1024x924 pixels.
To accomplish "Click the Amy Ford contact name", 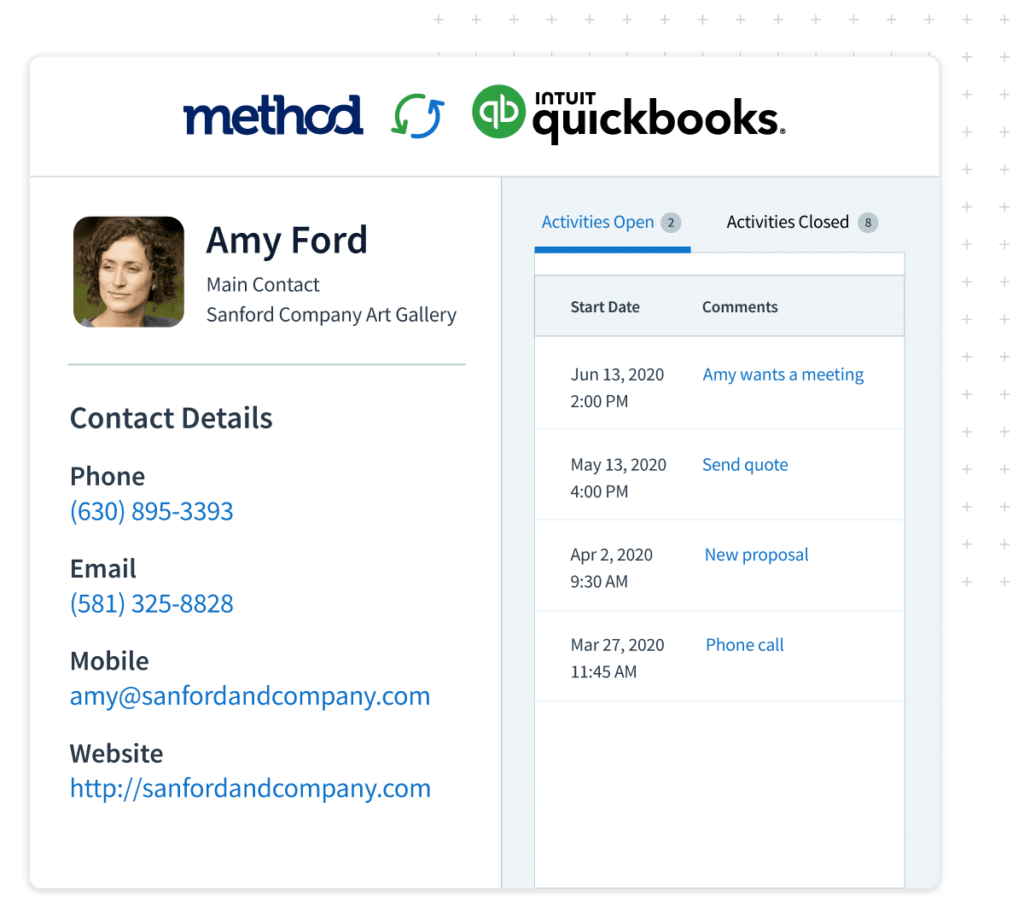I will click(x=286, y=241).
